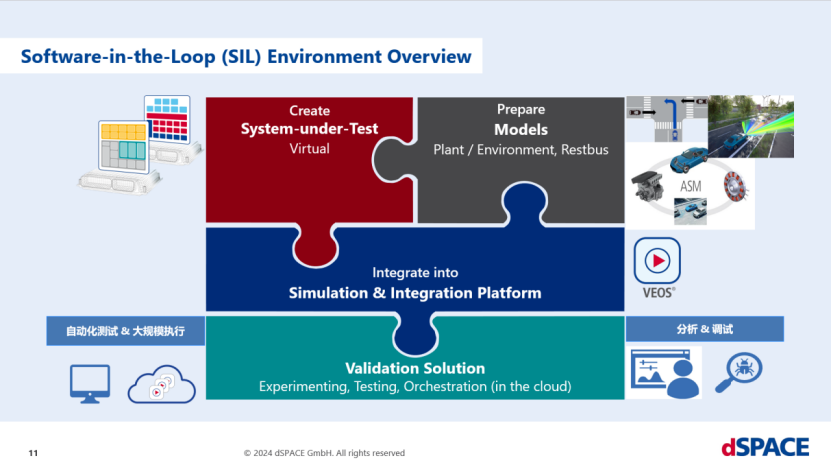The image size is (831, 468).
Task: Click the Plant / Environment, Restbus text
Action: [520, 150]
